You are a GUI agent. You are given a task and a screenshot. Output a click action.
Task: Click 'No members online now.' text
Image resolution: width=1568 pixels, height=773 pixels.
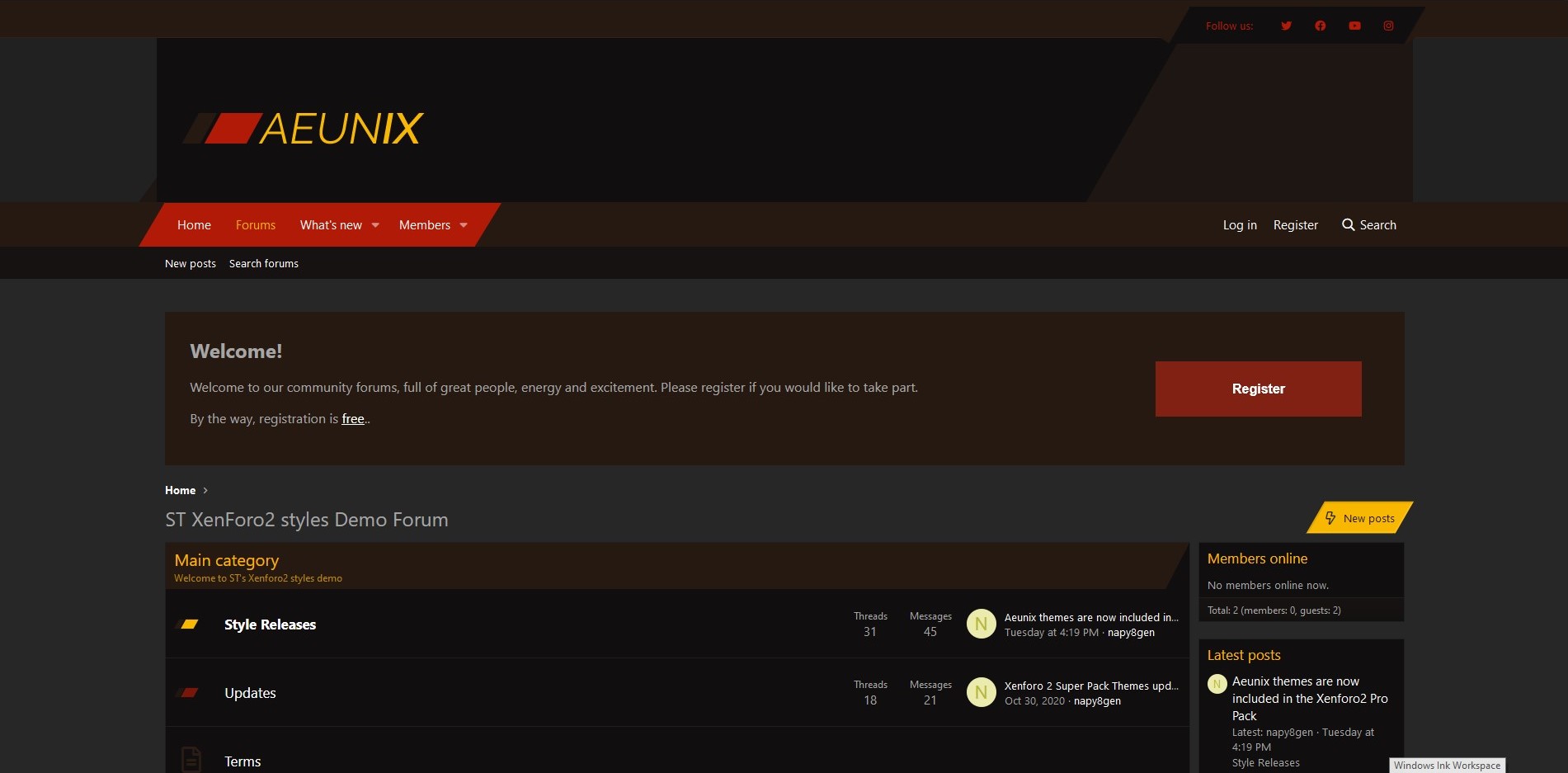pyautogui.click(x=1268, y=586)
